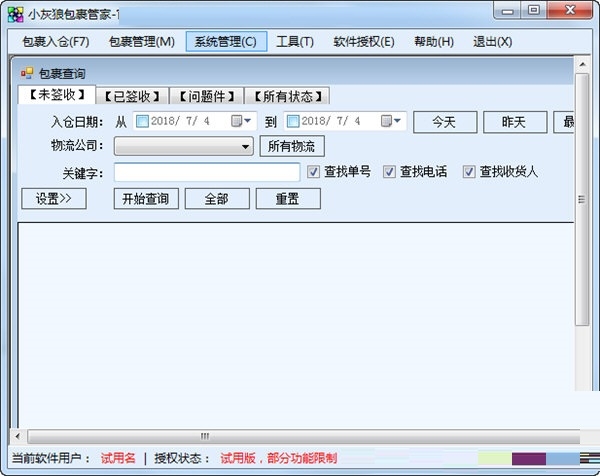This screenshot has height=476, width=600.
Task: Click the blue swatch in status bar
Action: [562, 458]
